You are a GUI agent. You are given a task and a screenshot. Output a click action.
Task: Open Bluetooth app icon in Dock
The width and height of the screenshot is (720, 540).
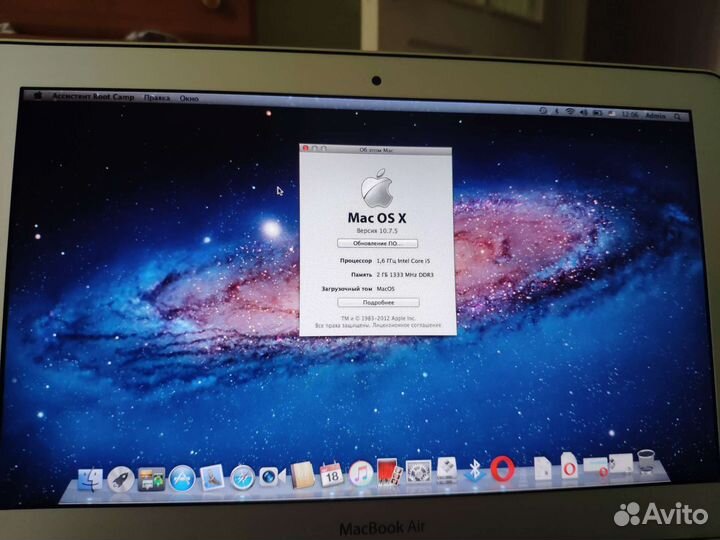pyautogui.click(x=475, y=470)
